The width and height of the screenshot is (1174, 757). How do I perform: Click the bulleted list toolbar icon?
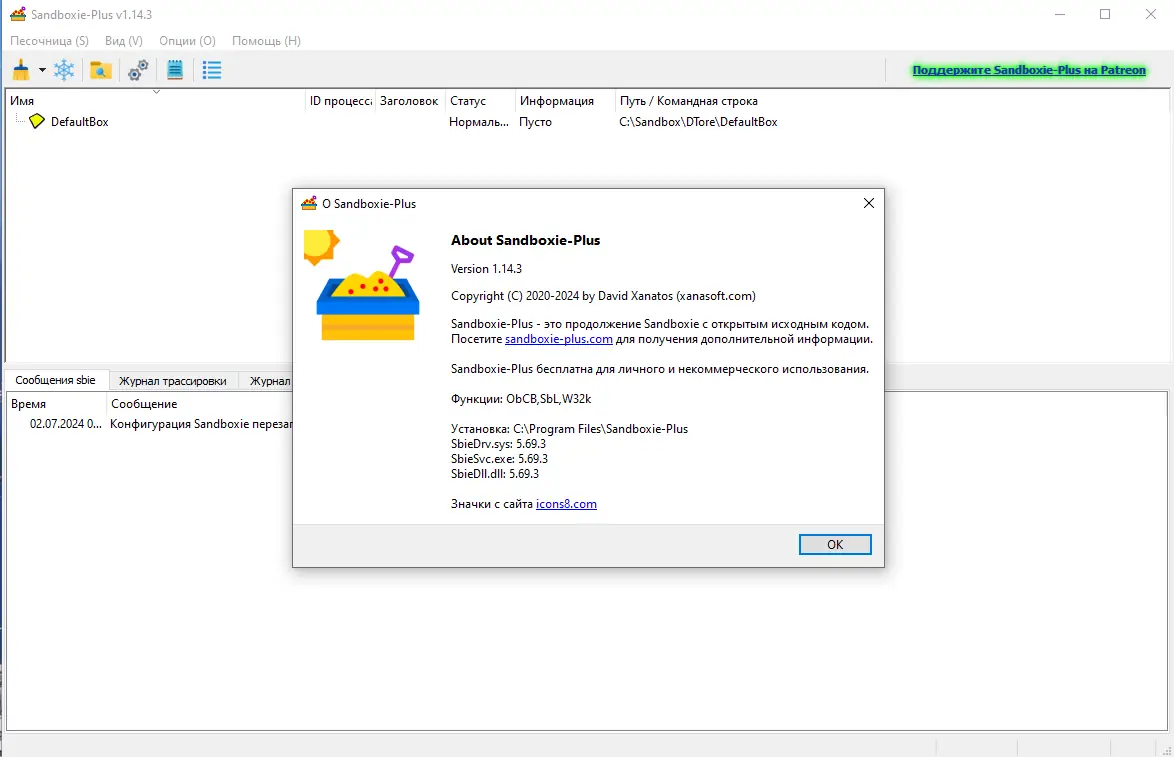[x=212, y=70]
